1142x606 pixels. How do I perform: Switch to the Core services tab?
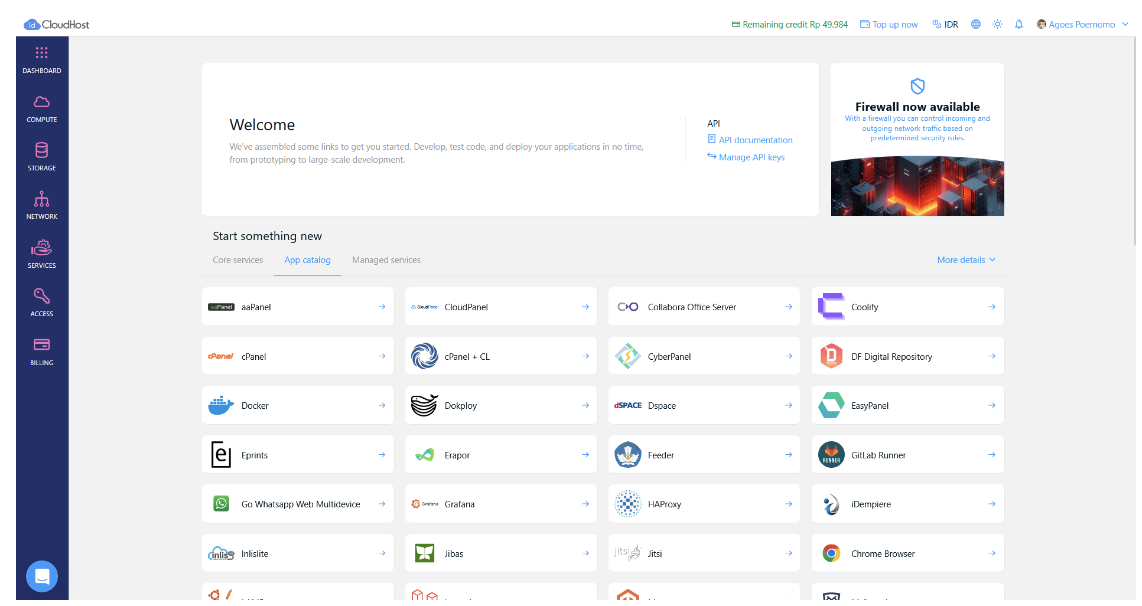click(237, 260)
